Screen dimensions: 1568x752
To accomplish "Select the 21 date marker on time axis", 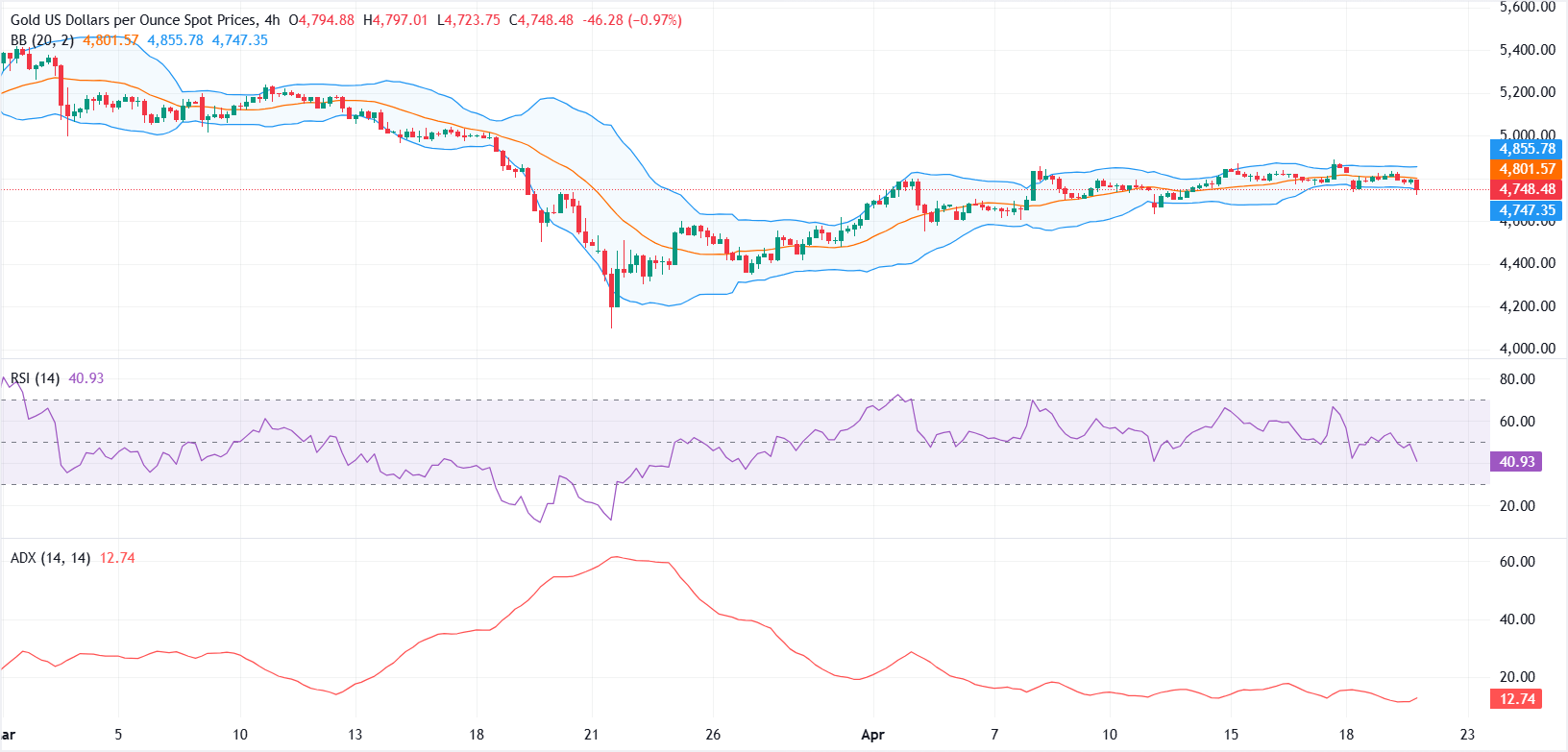I will point(591,735).
